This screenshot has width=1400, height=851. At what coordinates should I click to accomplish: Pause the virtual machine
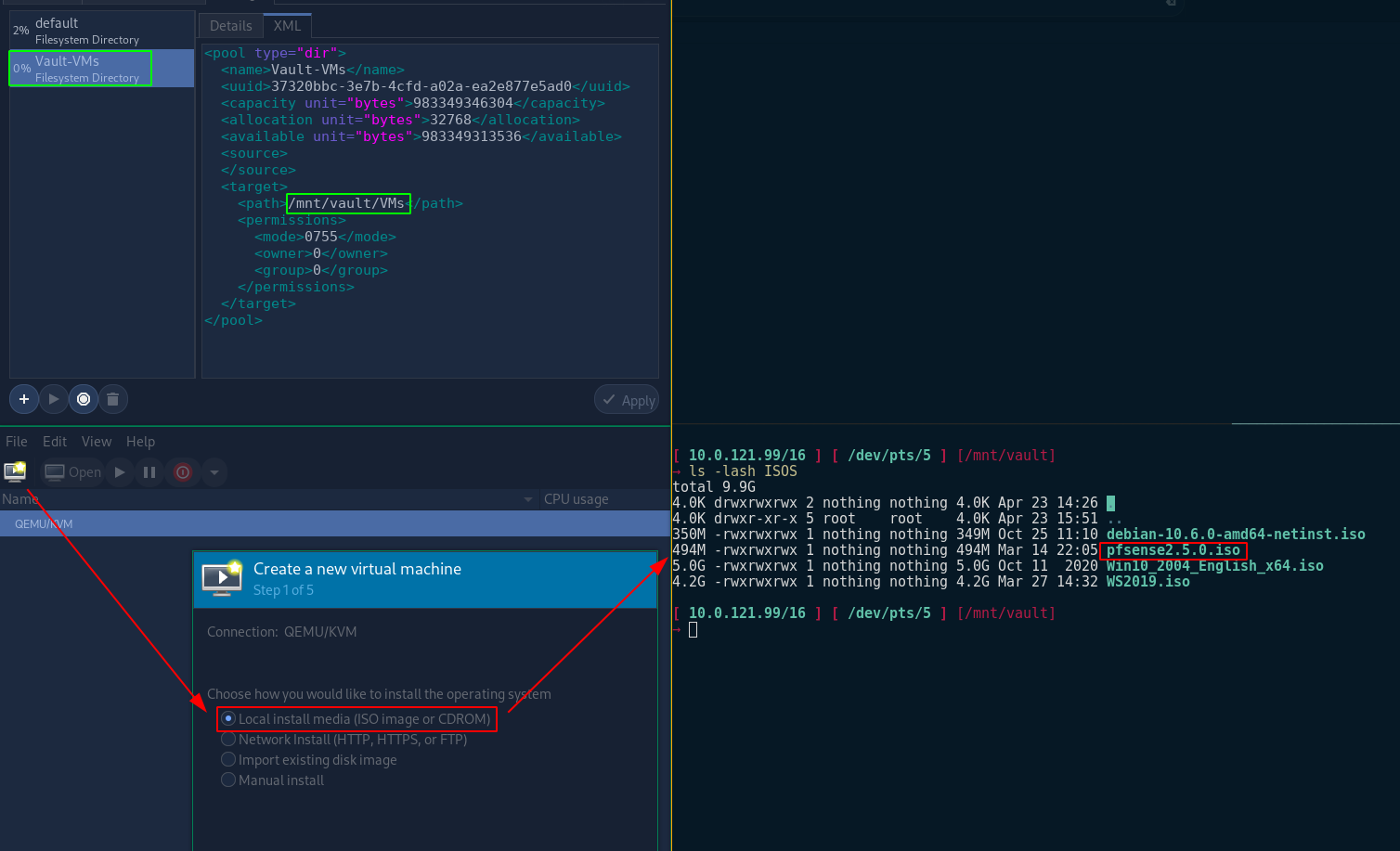click(x=149, y=472)
